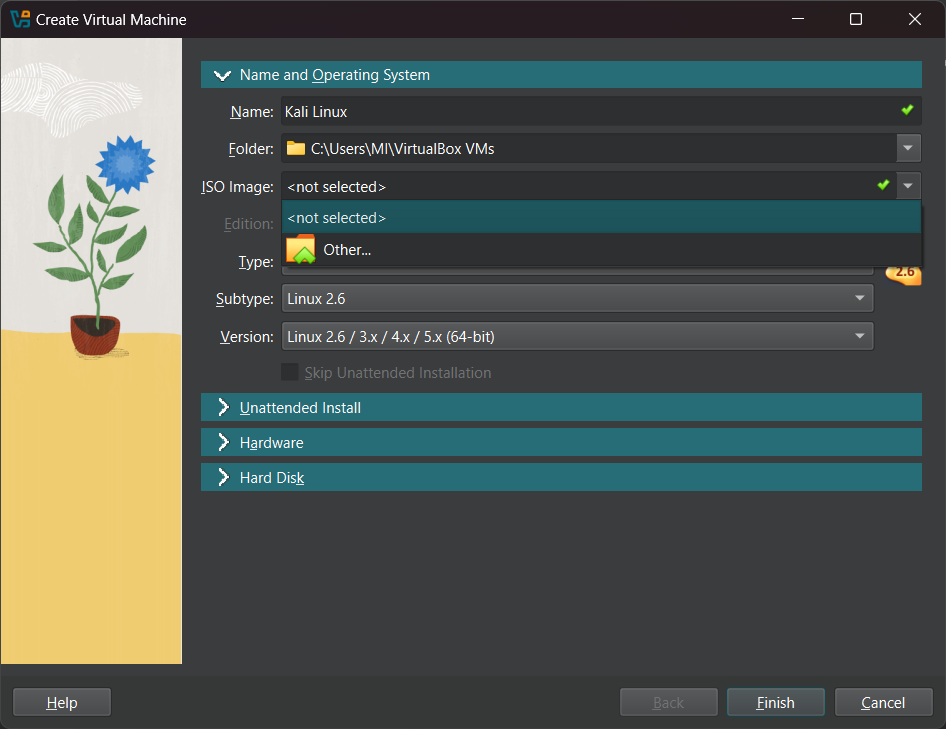Click the Linux 2.6 OS badge icon
Image resolution: width=946 pixels, height=729 pixels.
903,272
